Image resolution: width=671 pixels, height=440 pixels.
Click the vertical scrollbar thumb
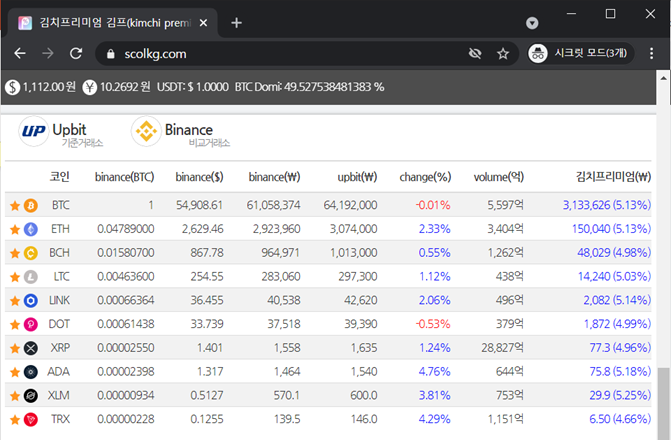[664, 403]
